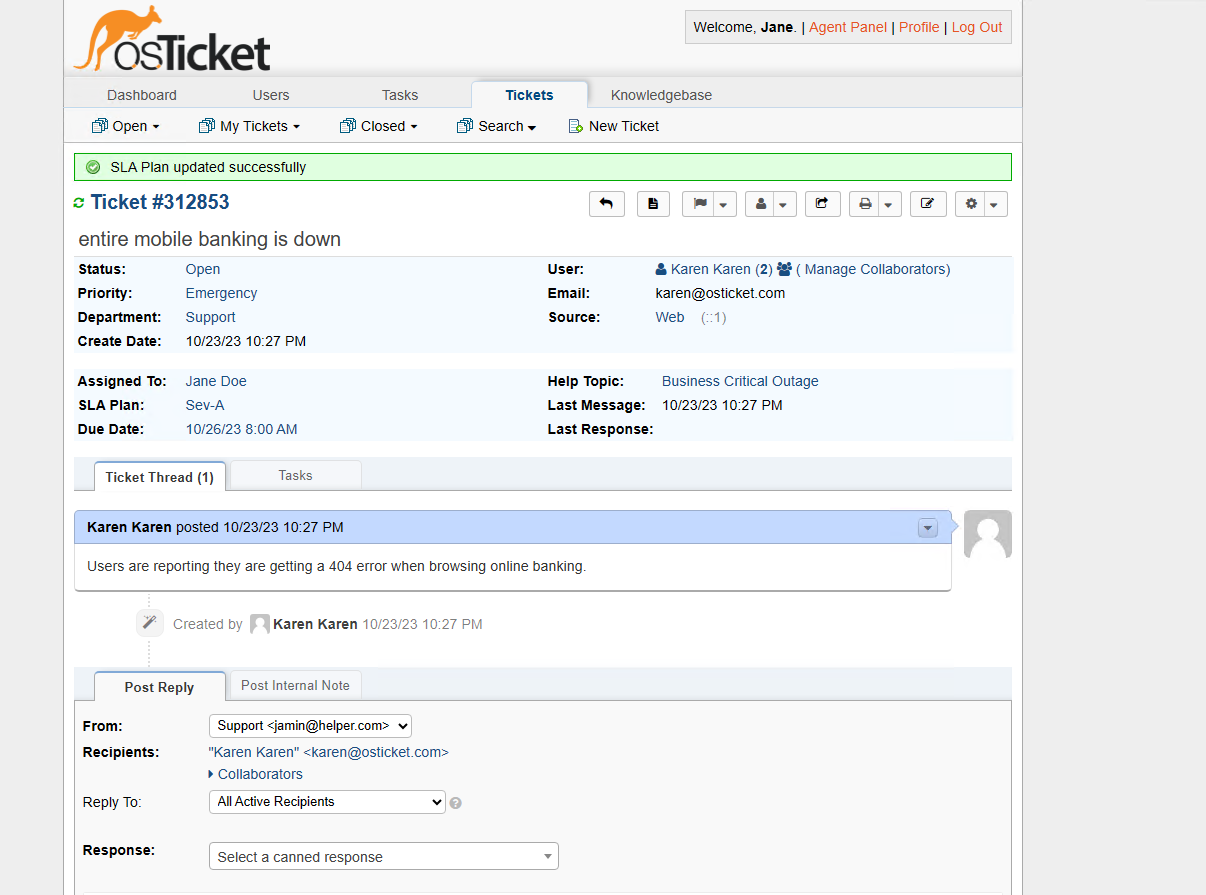Open the canned response selector
1206x895 pixels.
click(x=383, y=856)
